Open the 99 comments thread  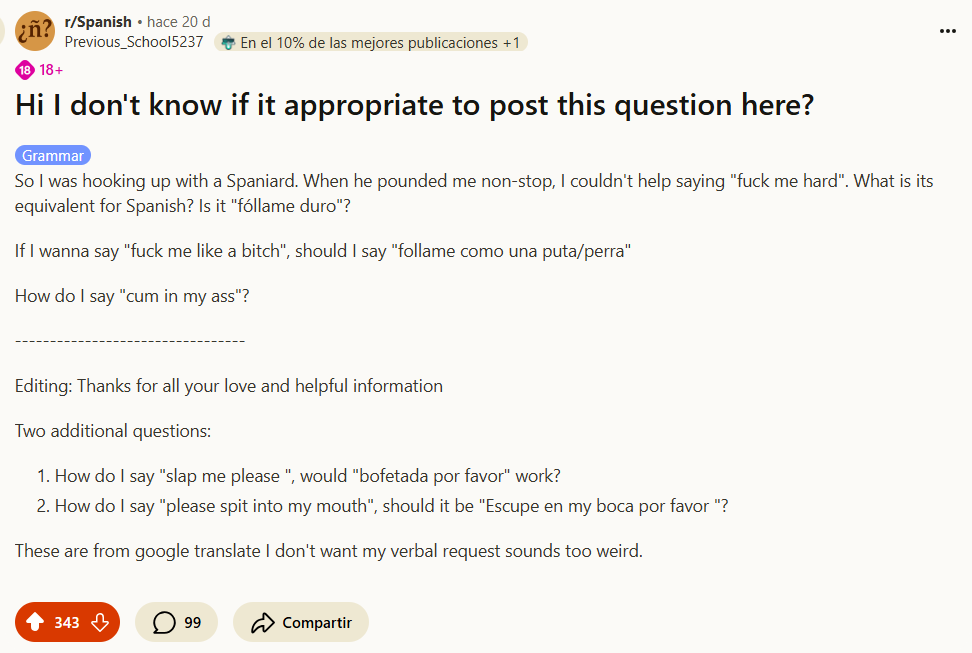coord(176,621)
